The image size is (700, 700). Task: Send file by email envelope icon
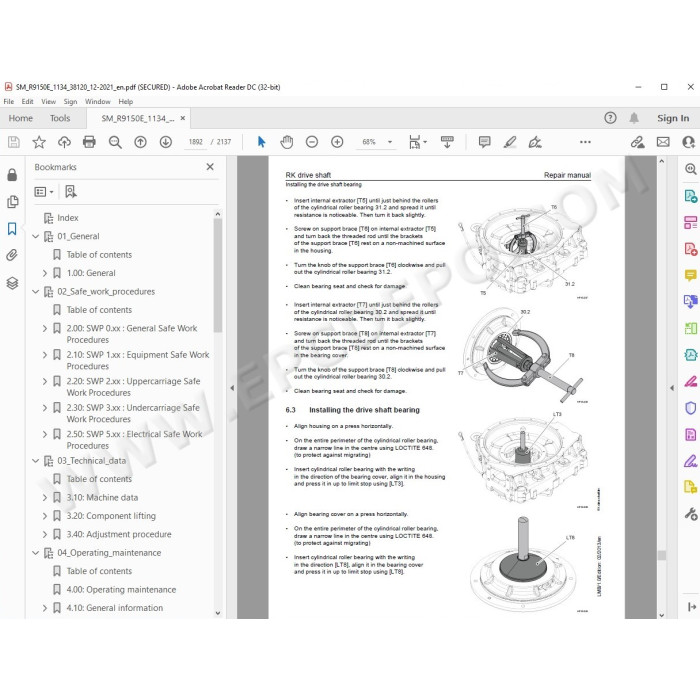tap(663, 142)
